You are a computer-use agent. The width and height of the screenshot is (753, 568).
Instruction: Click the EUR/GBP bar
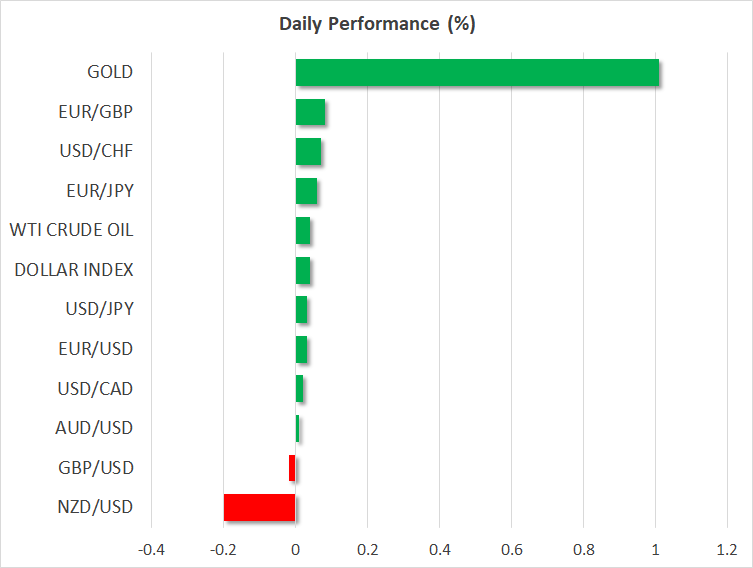(310, 112)
